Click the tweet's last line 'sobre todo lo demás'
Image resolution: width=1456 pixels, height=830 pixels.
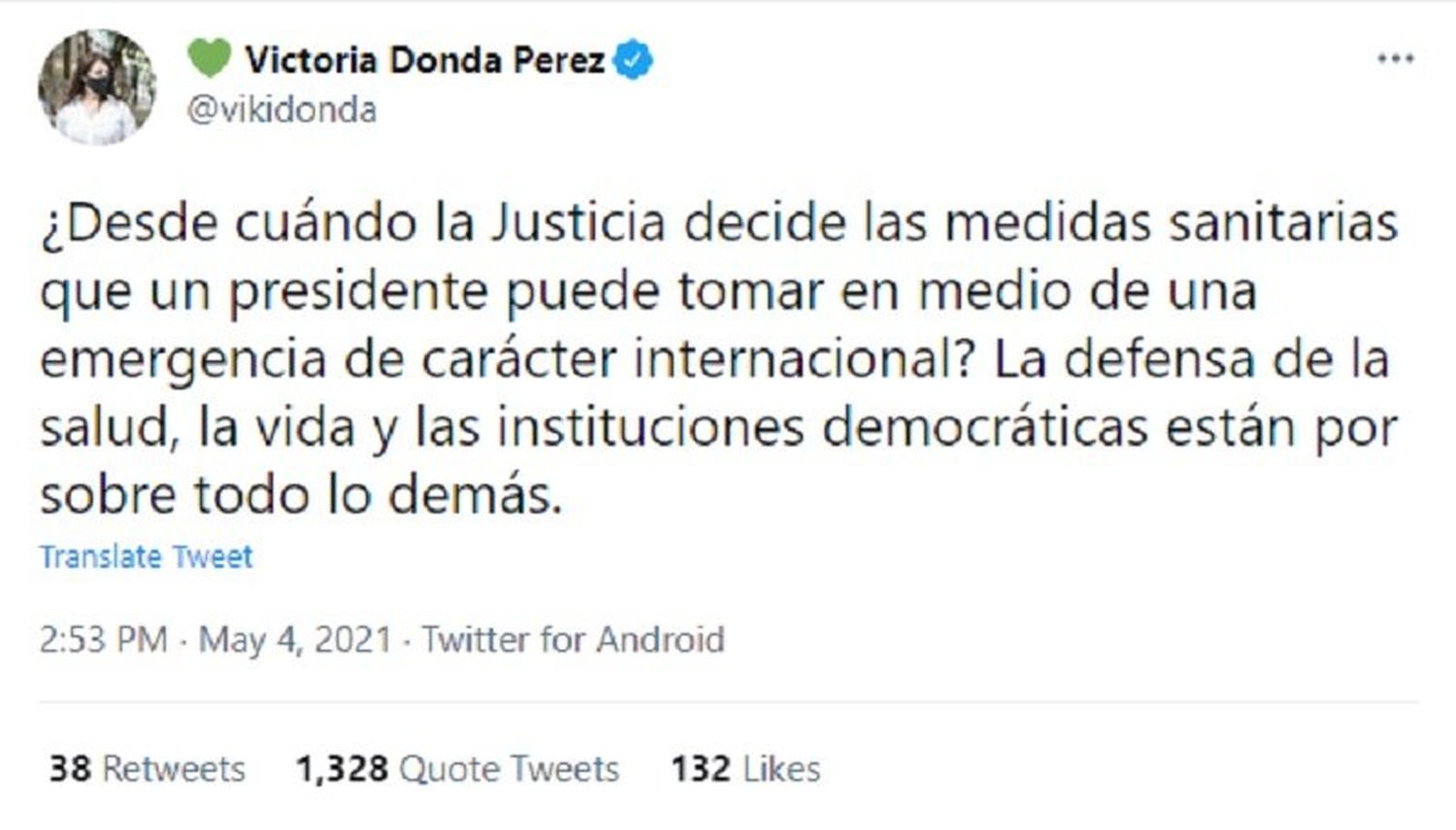pos(301,495)
